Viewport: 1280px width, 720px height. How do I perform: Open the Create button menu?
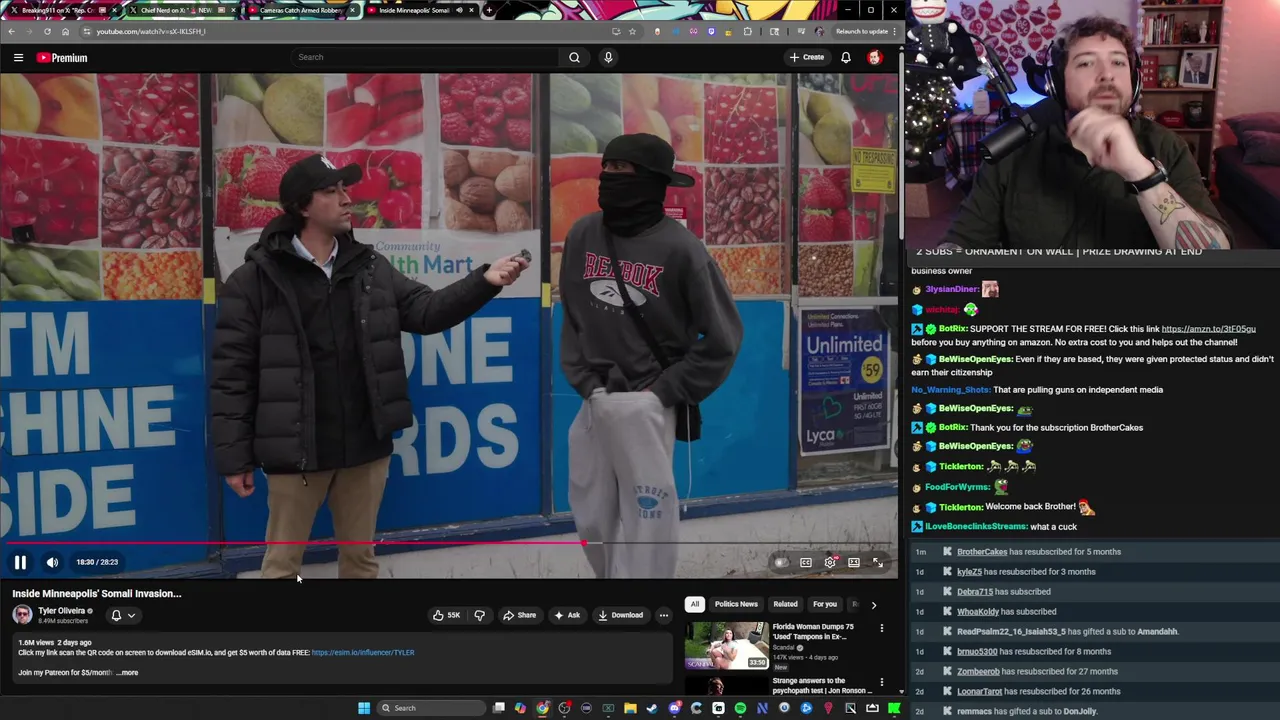click(807, 57)
